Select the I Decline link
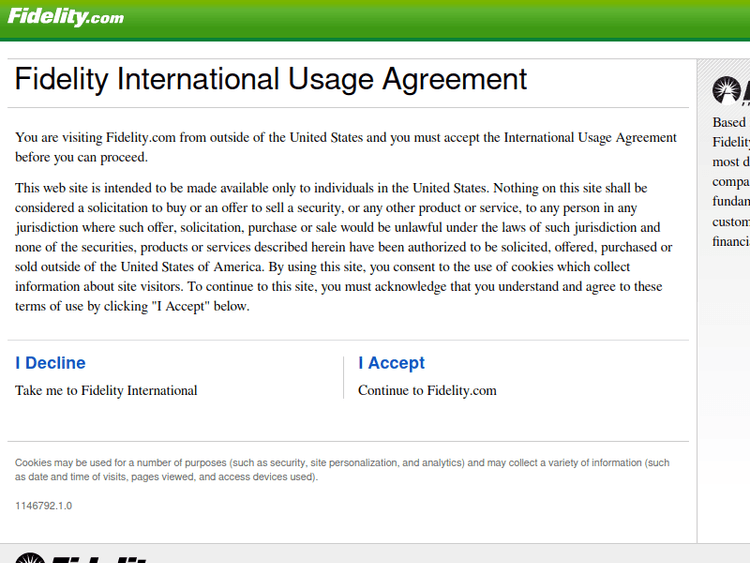The image size is (750, 563). tap(50, 363)
